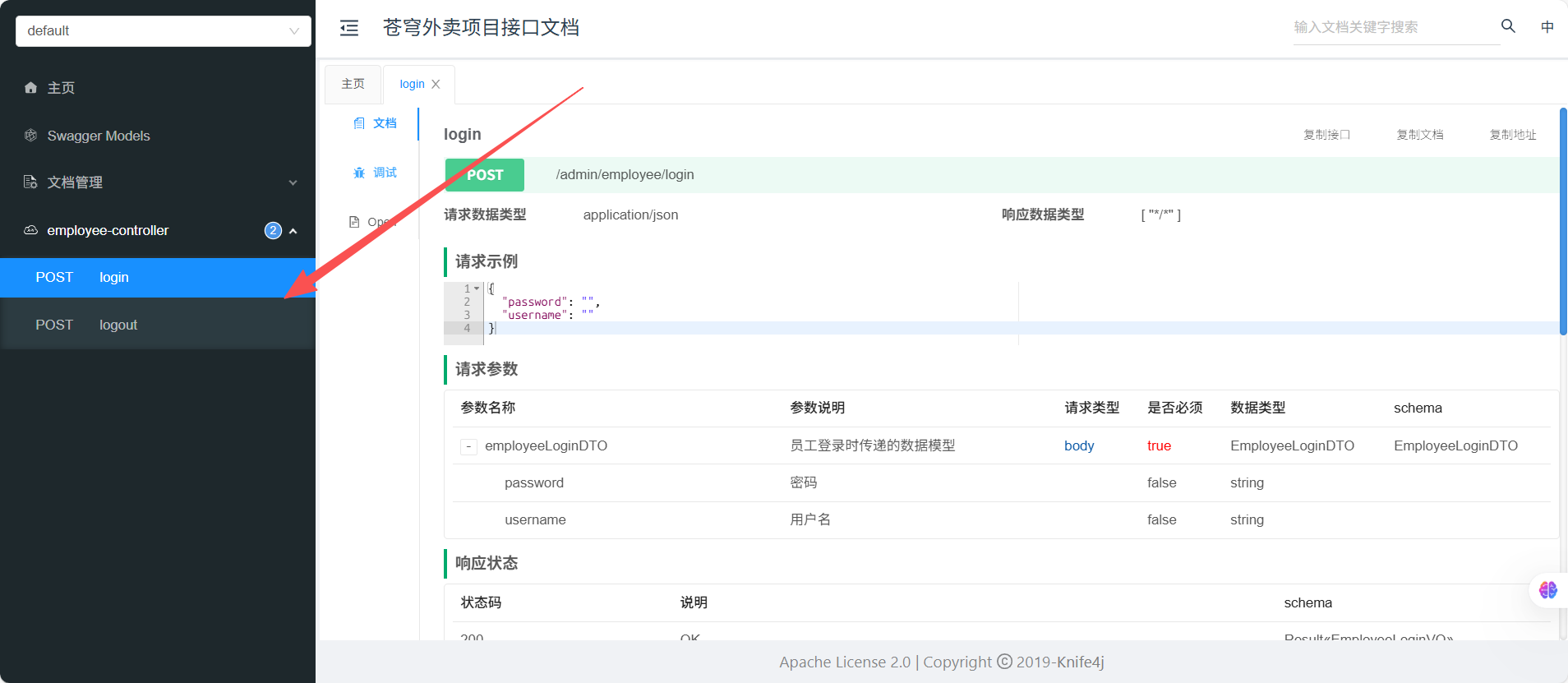Collapse the employeeLoginDTO row toggle
1568x683 pixels.
[x=468, y=446]
